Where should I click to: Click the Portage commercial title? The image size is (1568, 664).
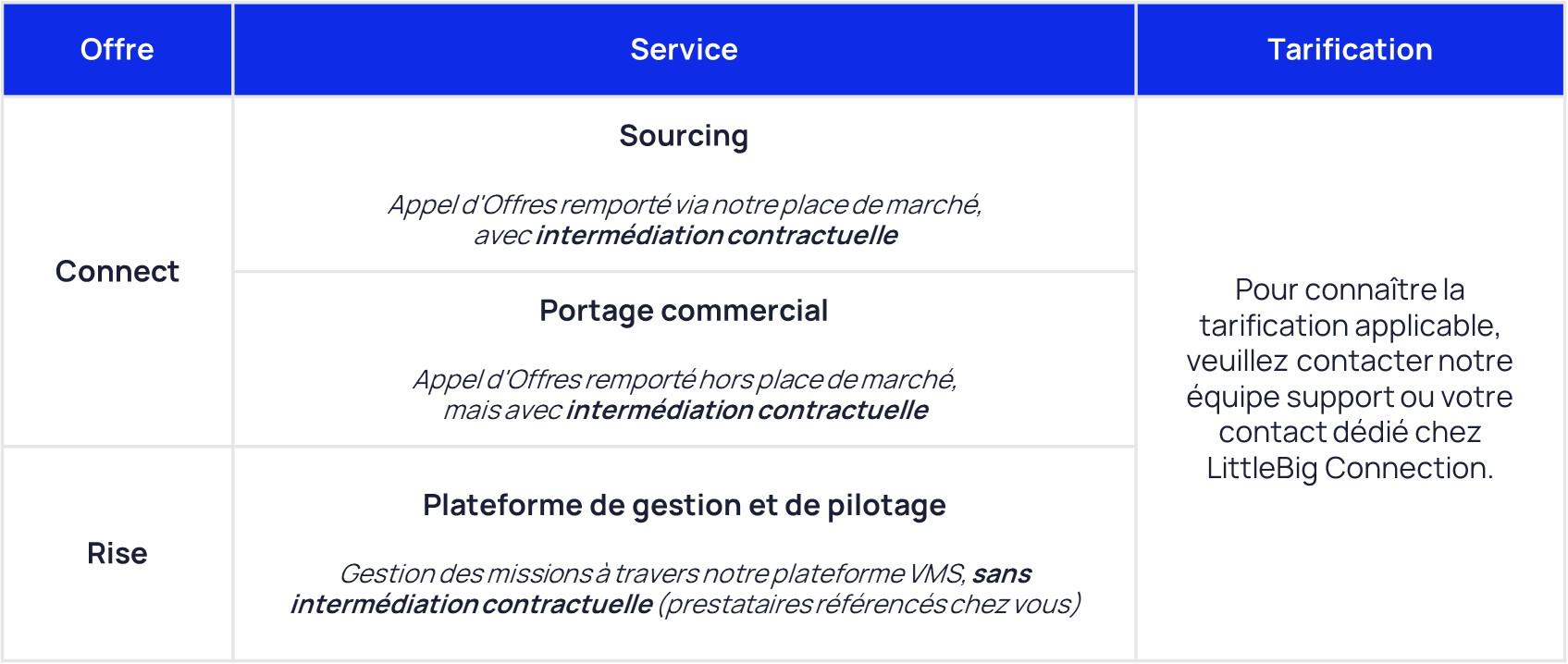pyautogui.click(x=684, y=311)
